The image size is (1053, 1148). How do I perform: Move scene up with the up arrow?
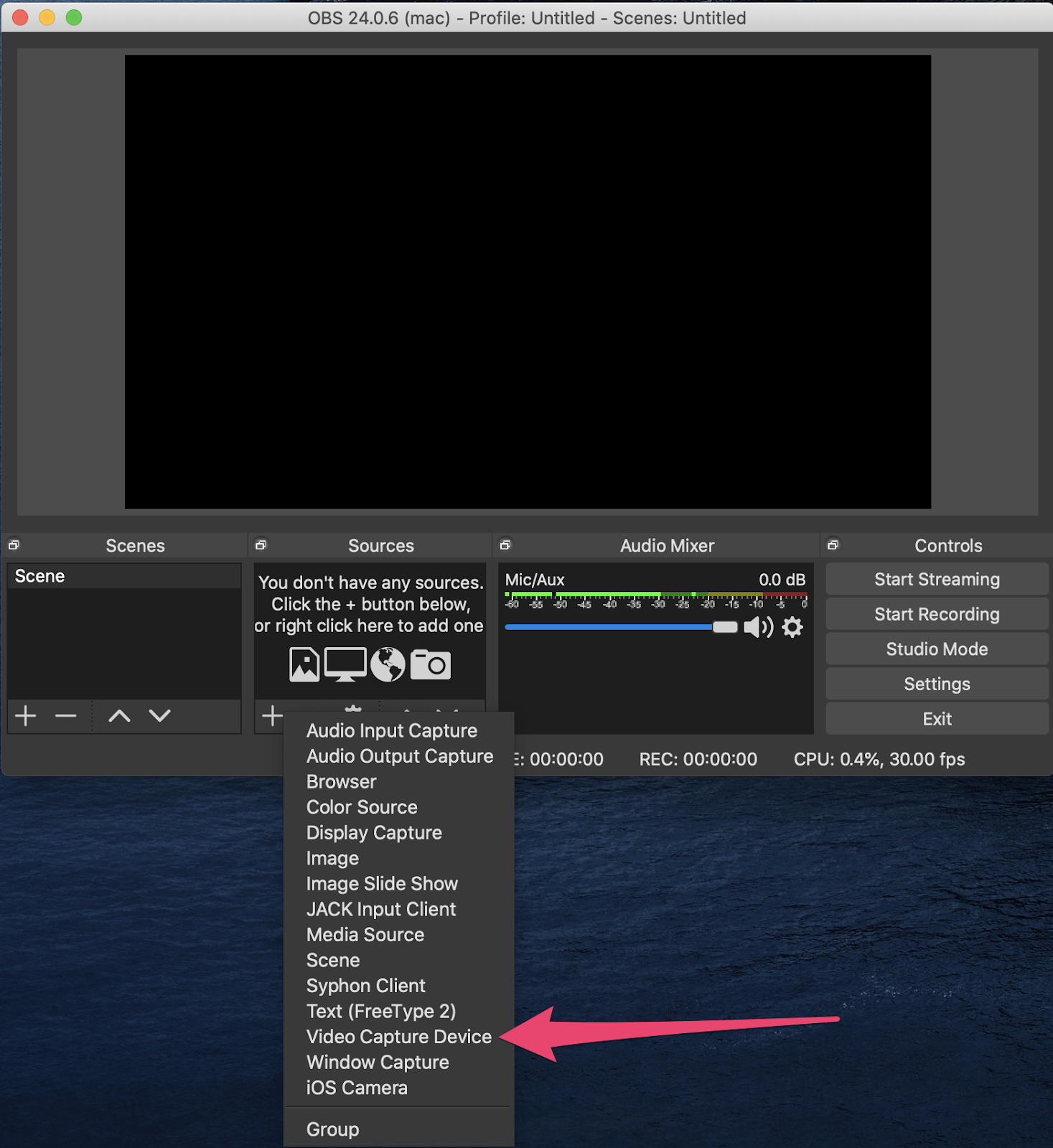click(119, 715)
